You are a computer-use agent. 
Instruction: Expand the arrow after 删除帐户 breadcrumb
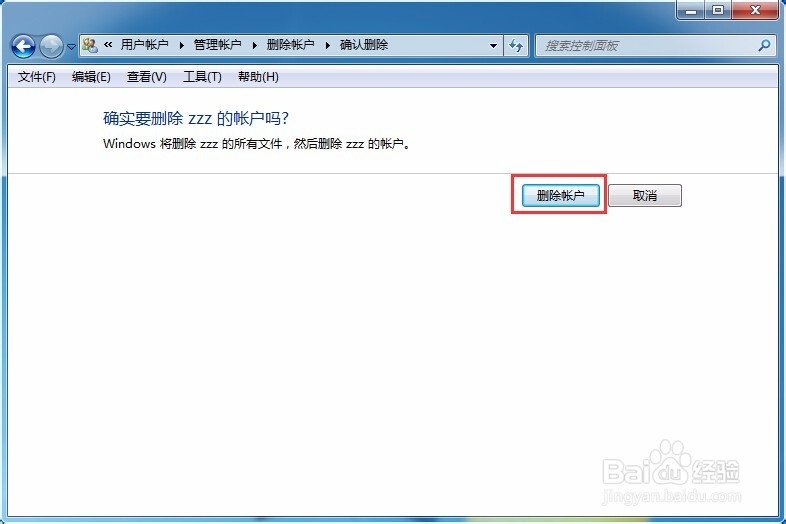click(x=328, y=46)
